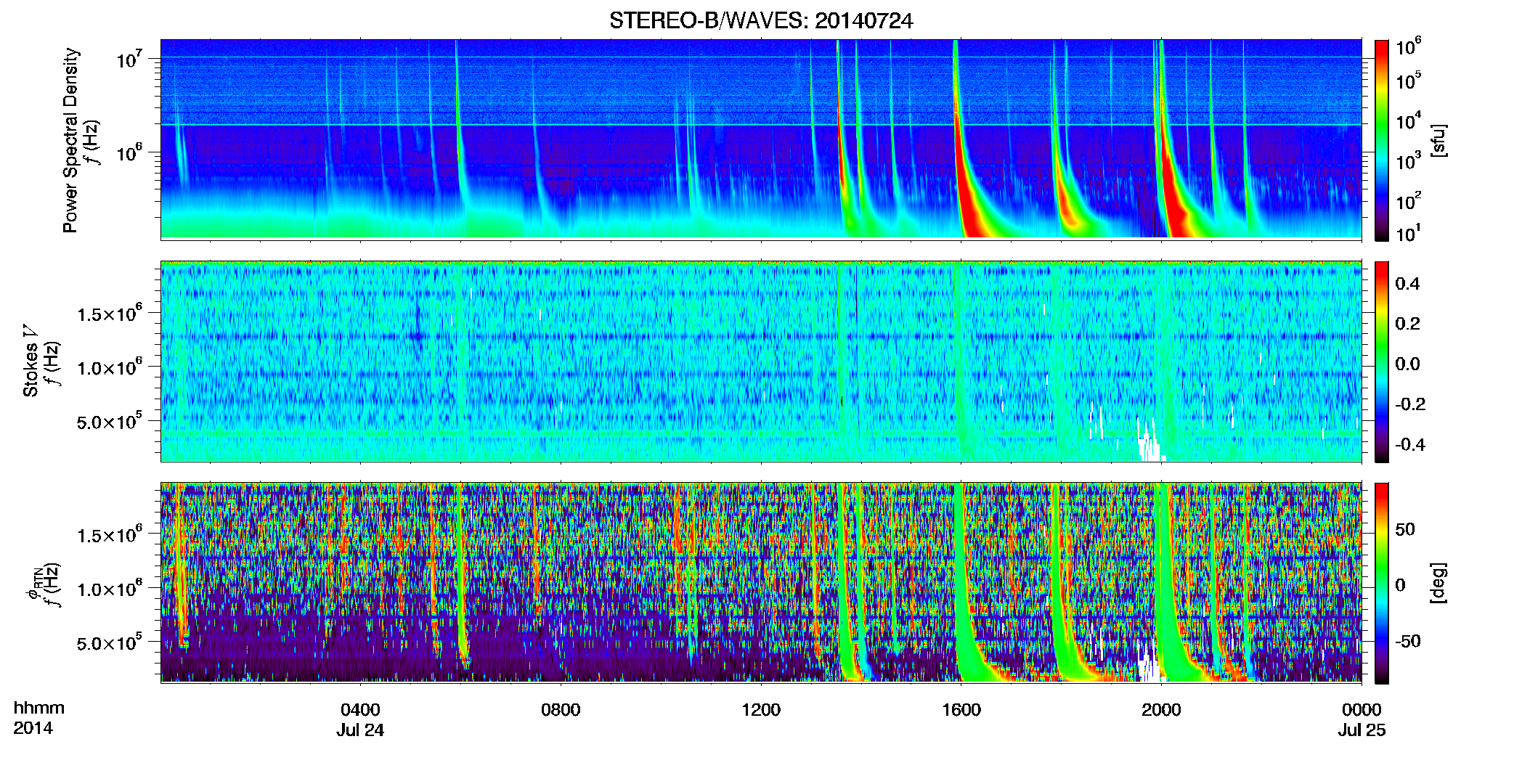Click the Stokes V color scale bar
The width and height of the screenshot is (1522, 784).
(x=1382, y=362)
